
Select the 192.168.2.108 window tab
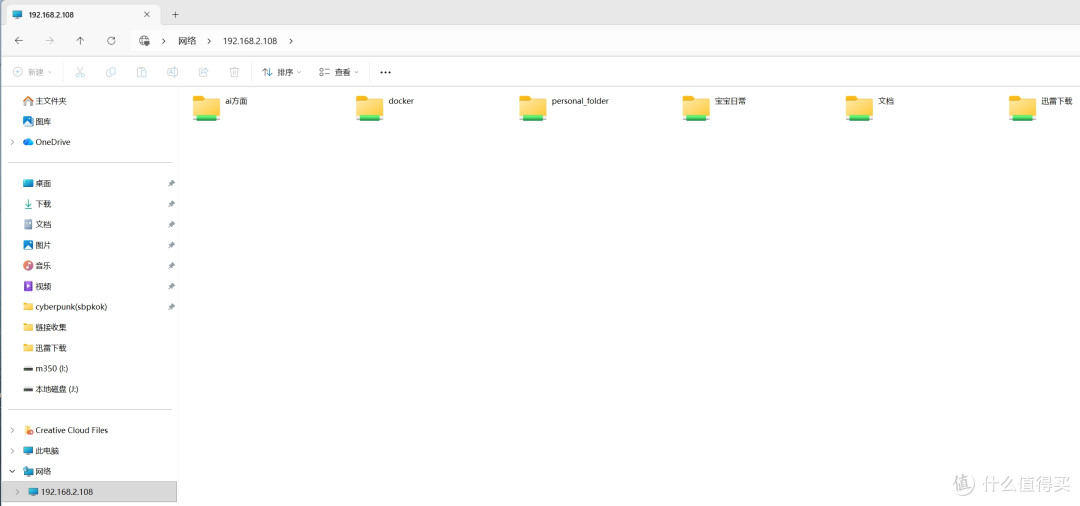tap(81, 14)
